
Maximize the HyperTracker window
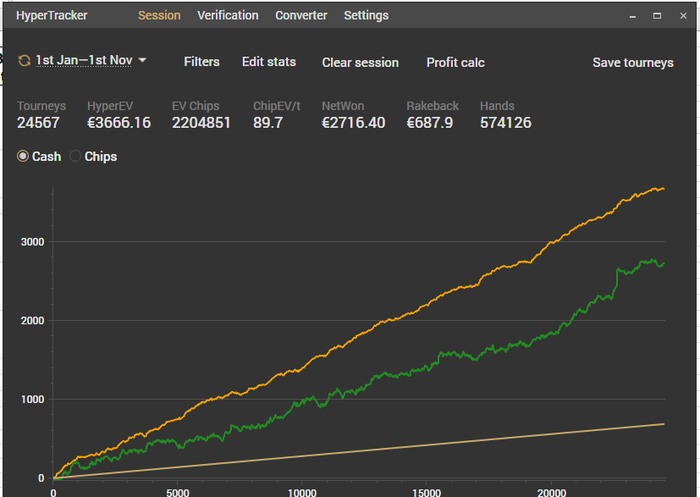[x=657, y=16]
